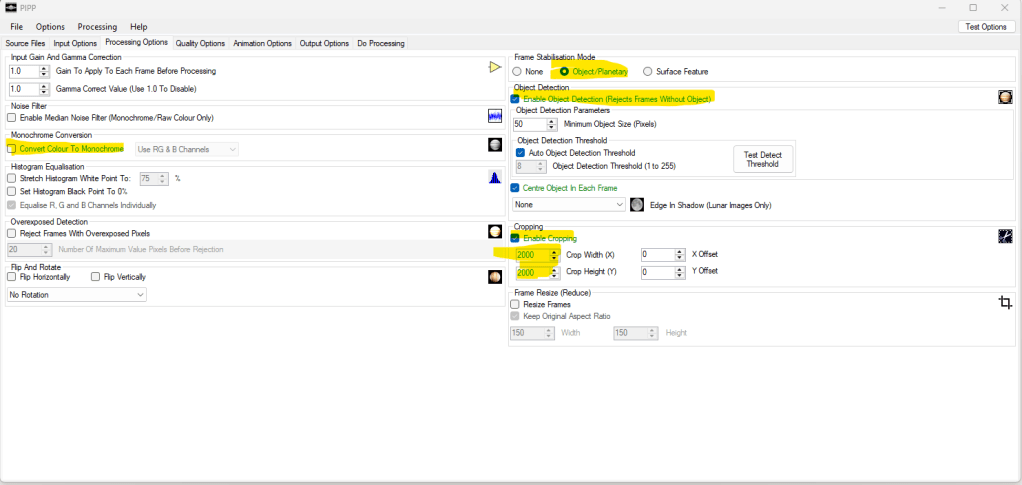This screenshot has width=1022, height=485.
Task: Expand the Edge In Shadow dropdown
Action: (x=567, y=205)
